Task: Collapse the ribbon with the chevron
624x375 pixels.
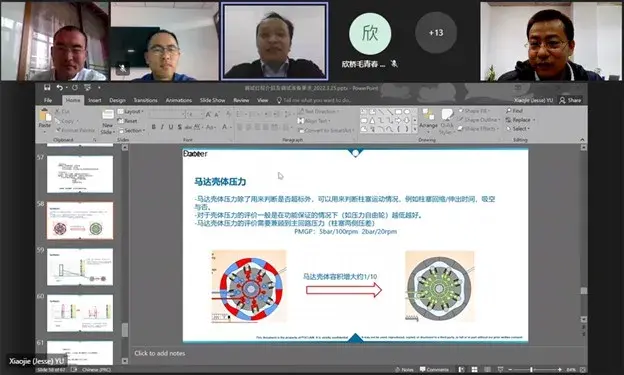Action: point(582,140)
